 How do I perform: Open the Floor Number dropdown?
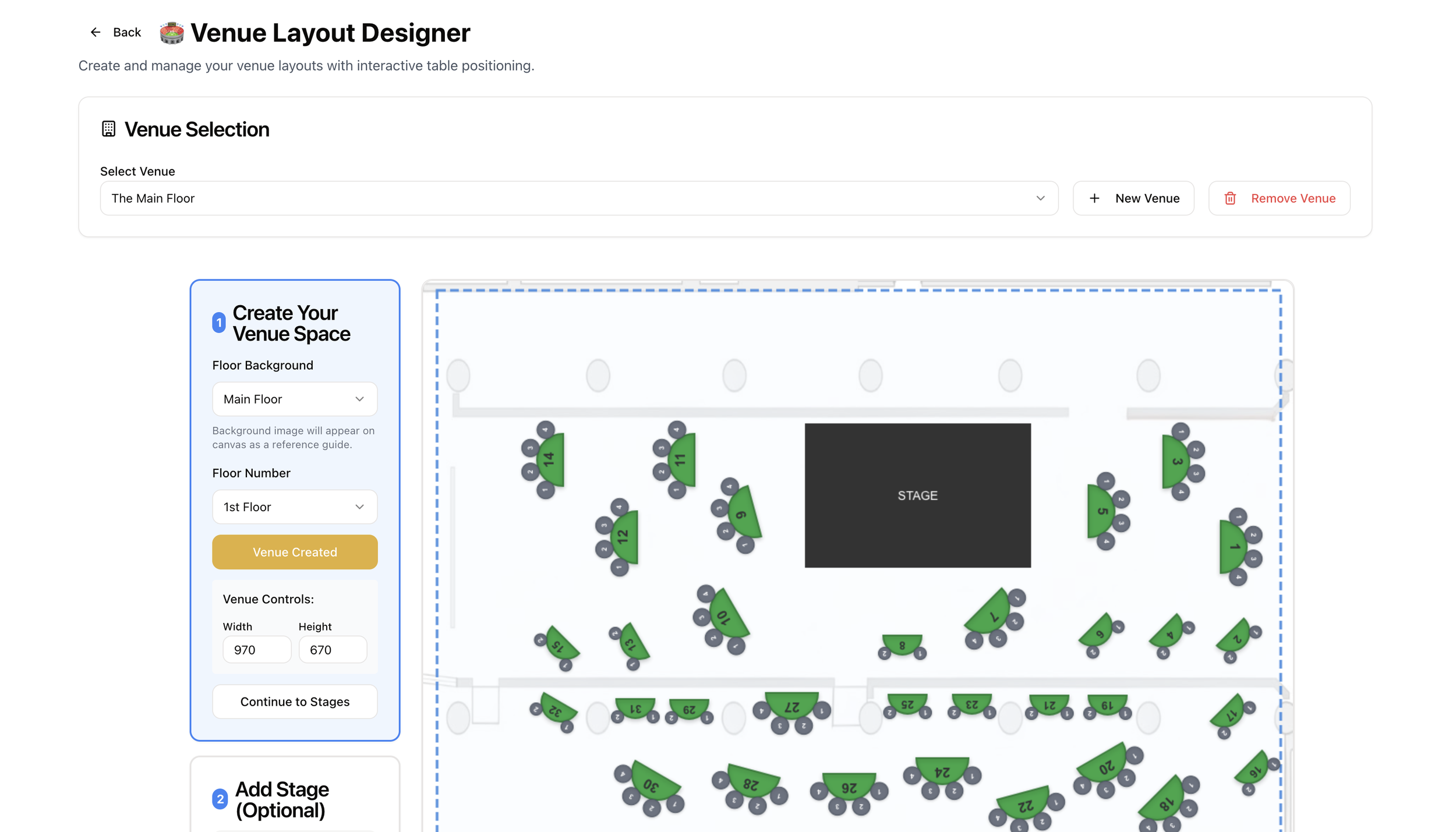click(295, 507)
